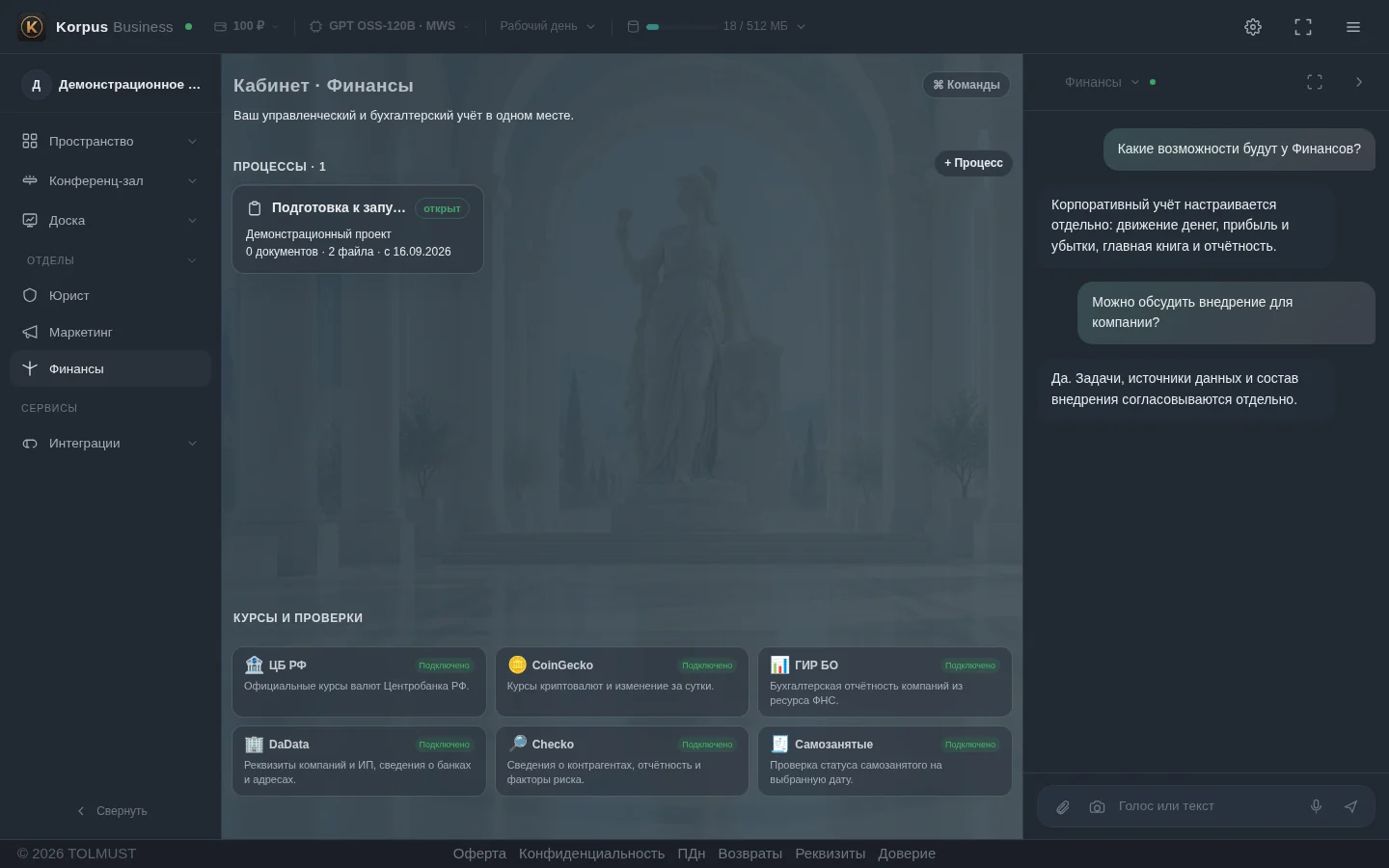Screen dimensions: 1389x868
Task: Open the hamburger menu icon
Action: [x=1353, y=27]
